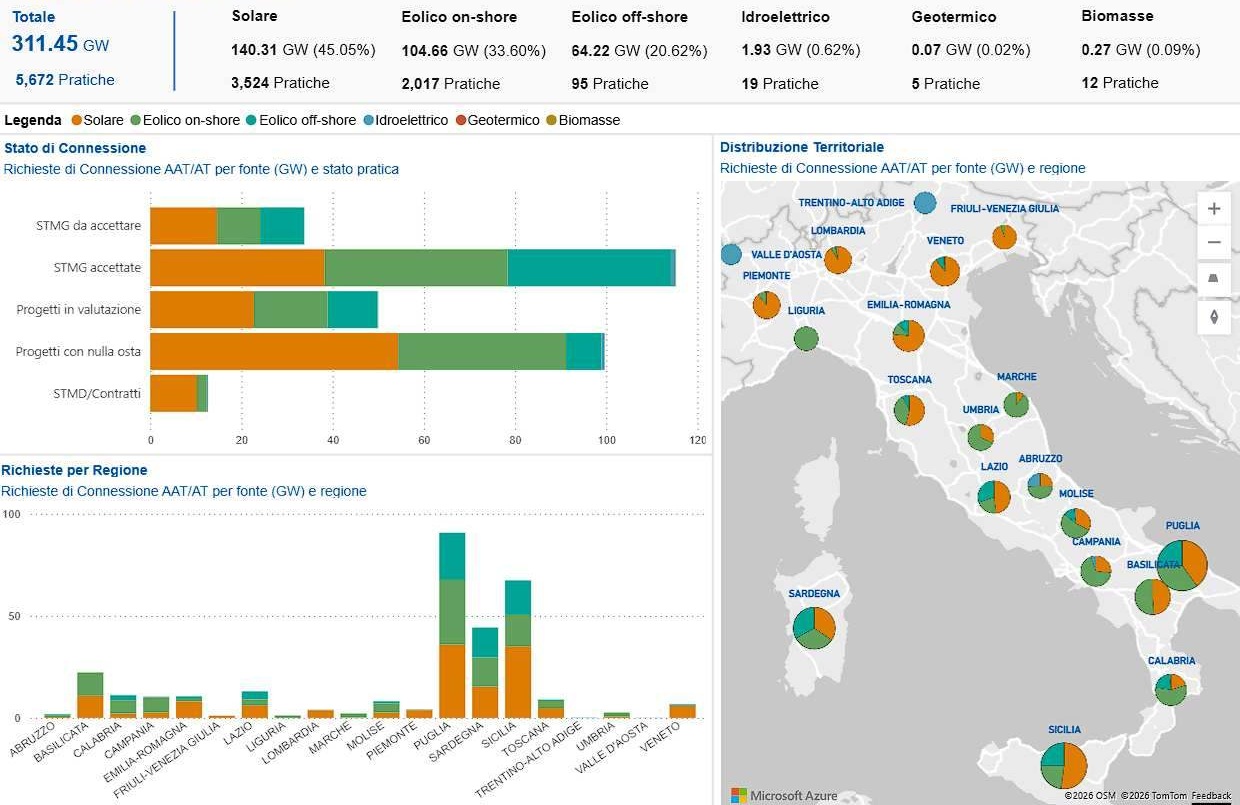The width and height of the screenshot is (1240, 805).
Task: Click the Abruzzo pie chart on map
Action: (1040, 486)
